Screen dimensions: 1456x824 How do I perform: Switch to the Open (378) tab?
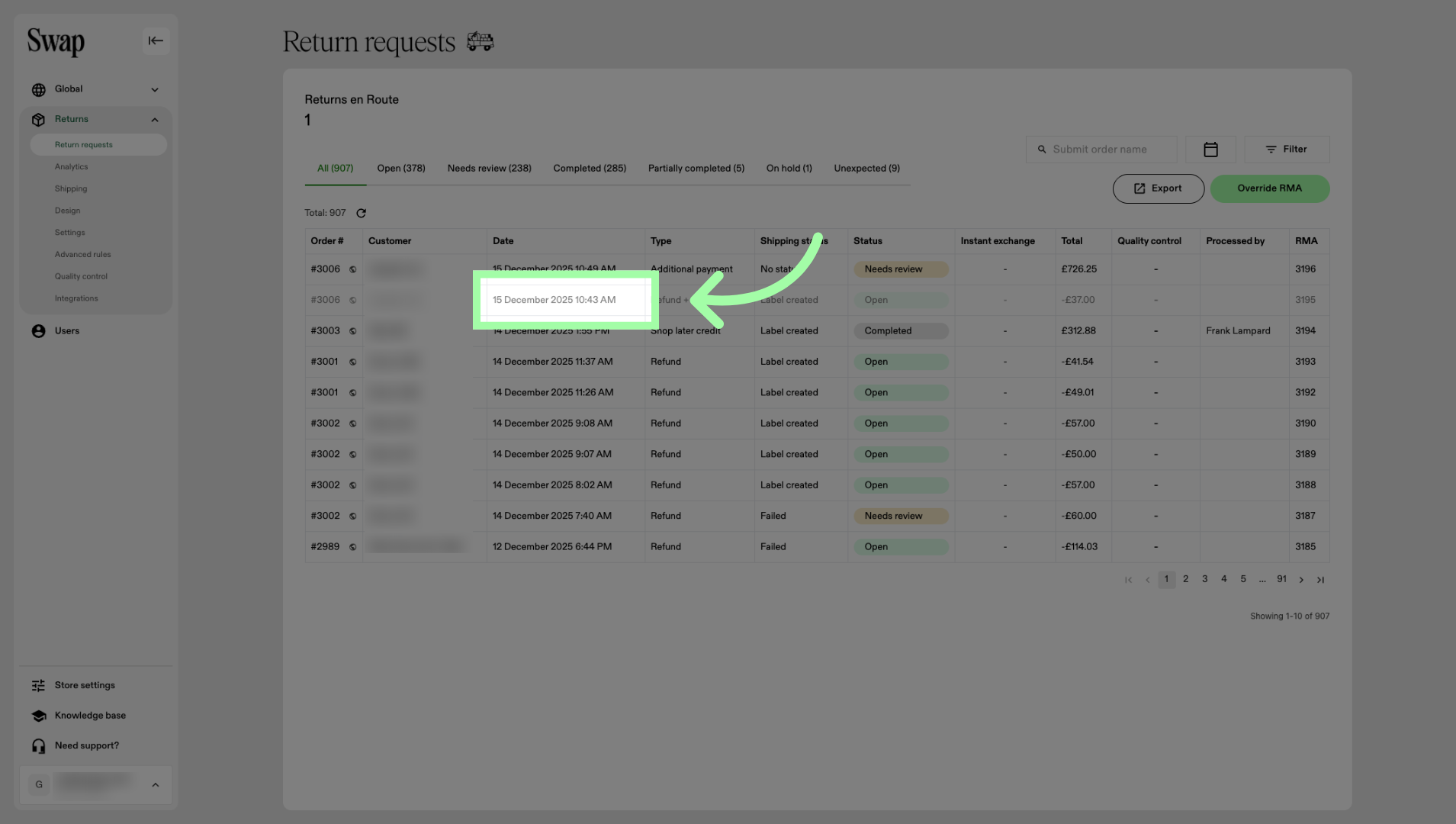pyautogui.click(x=401, y=169)
